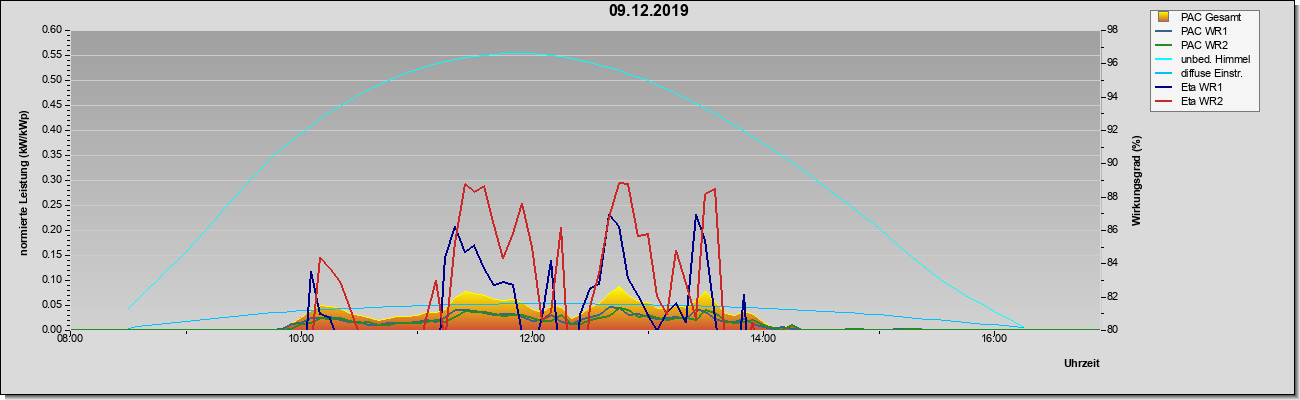Click the Uhrzeit axis title
Viewport: 1300px width, 400px height.
tap(1082, 363)
